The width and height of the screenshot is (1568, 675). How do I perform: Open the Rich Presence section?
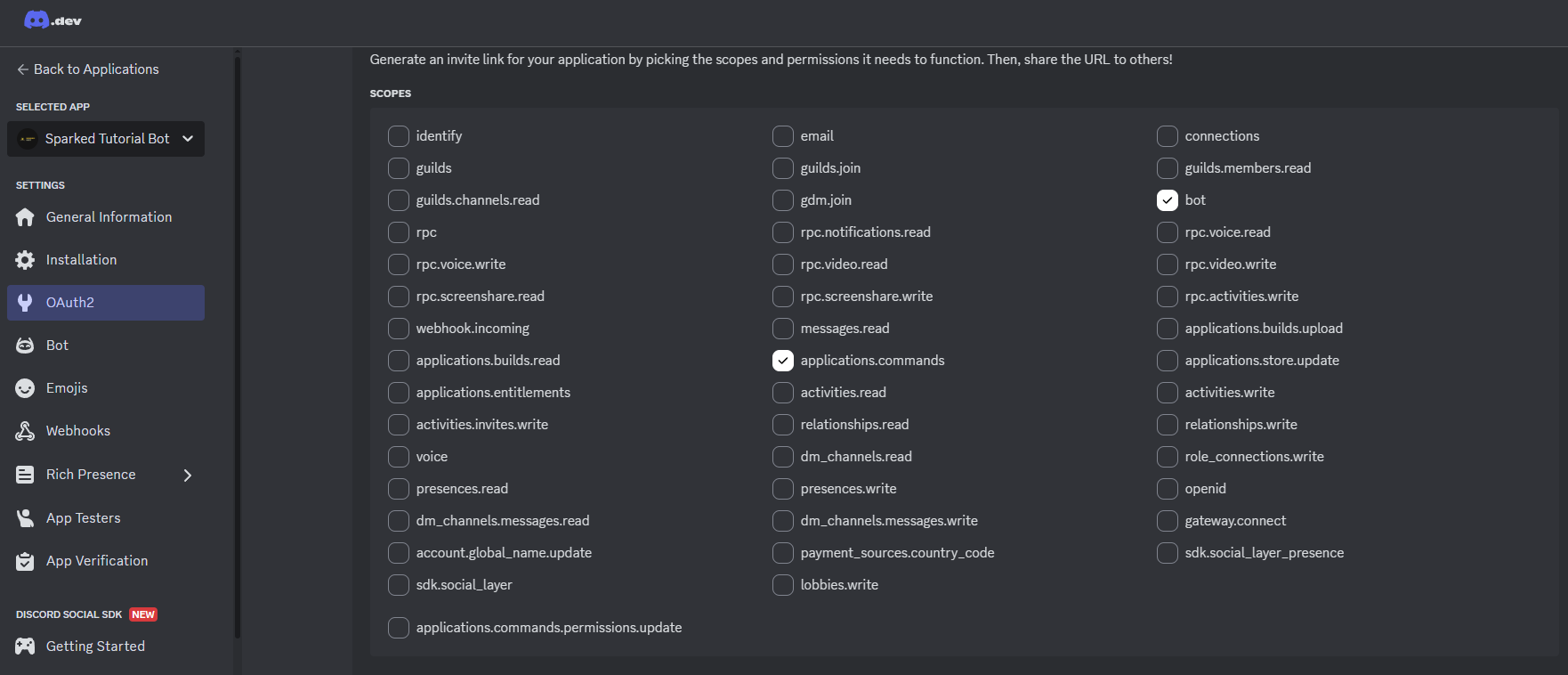pyautogui.click(x=106, y=475)
